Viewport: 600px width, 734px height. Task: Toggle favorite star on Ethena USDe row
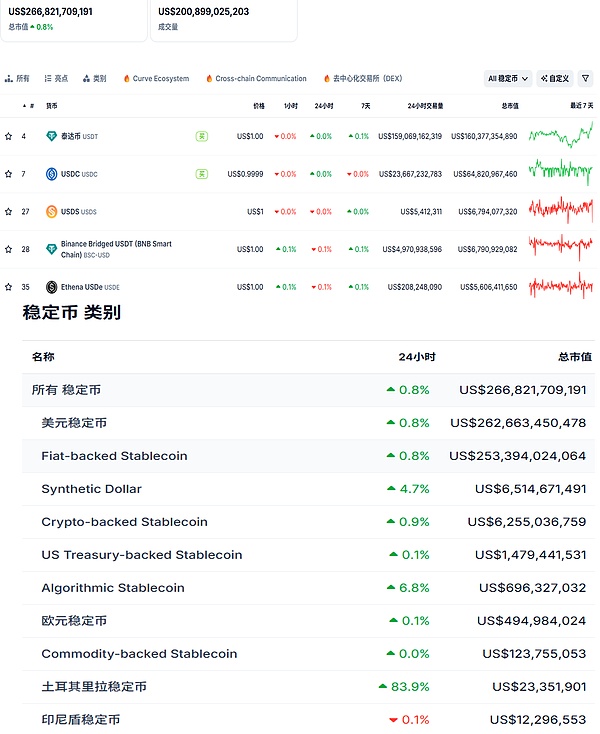point(8,287)
